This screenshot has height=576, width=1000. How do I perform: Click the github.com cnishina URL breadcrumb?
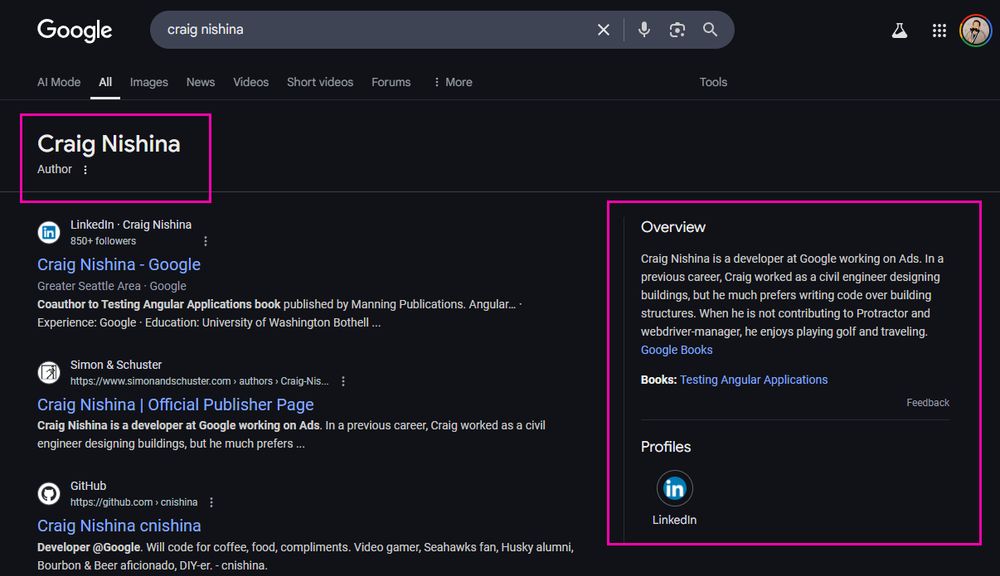tap(134, 503)
